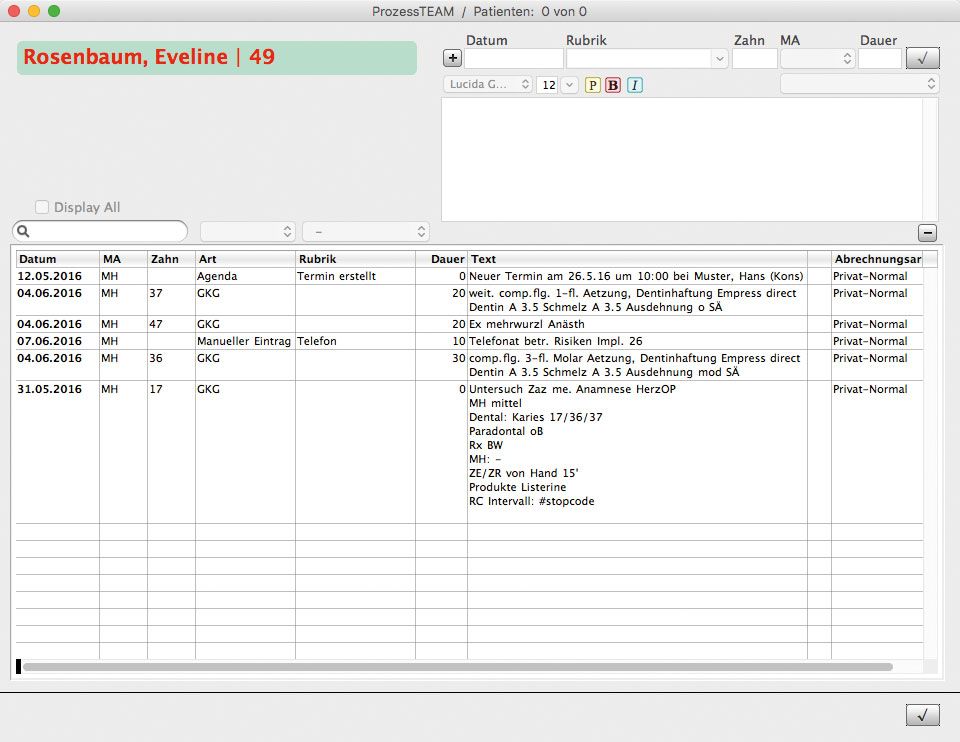
Task: Open the MA employee dropdown
Action: tap(817, 59)
